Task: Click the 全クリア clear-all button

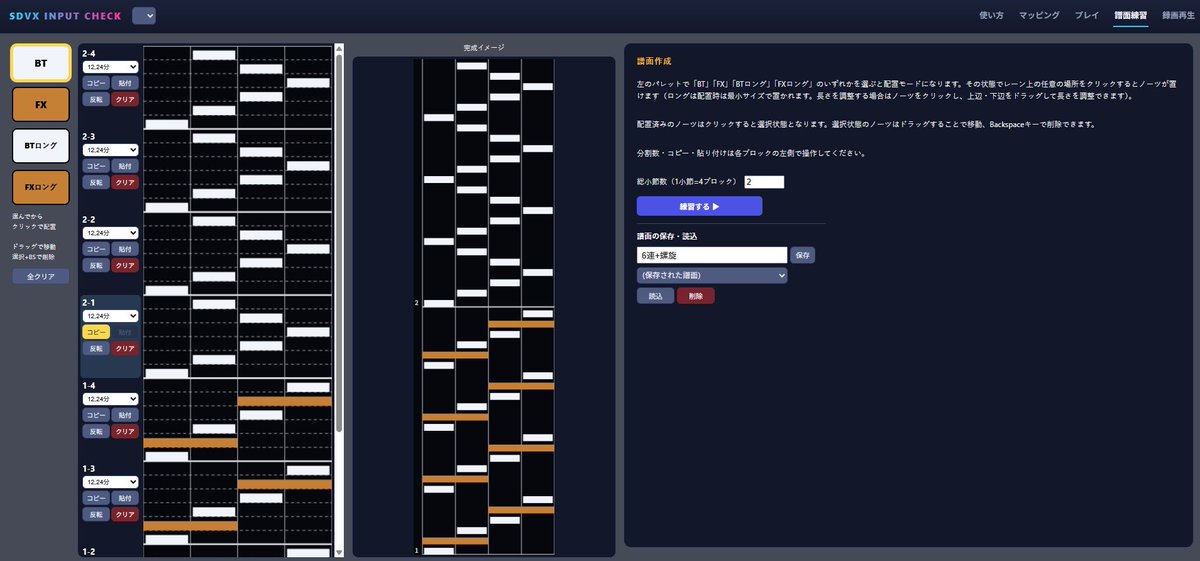Action: pyautogui.click(x=41, y=276)
